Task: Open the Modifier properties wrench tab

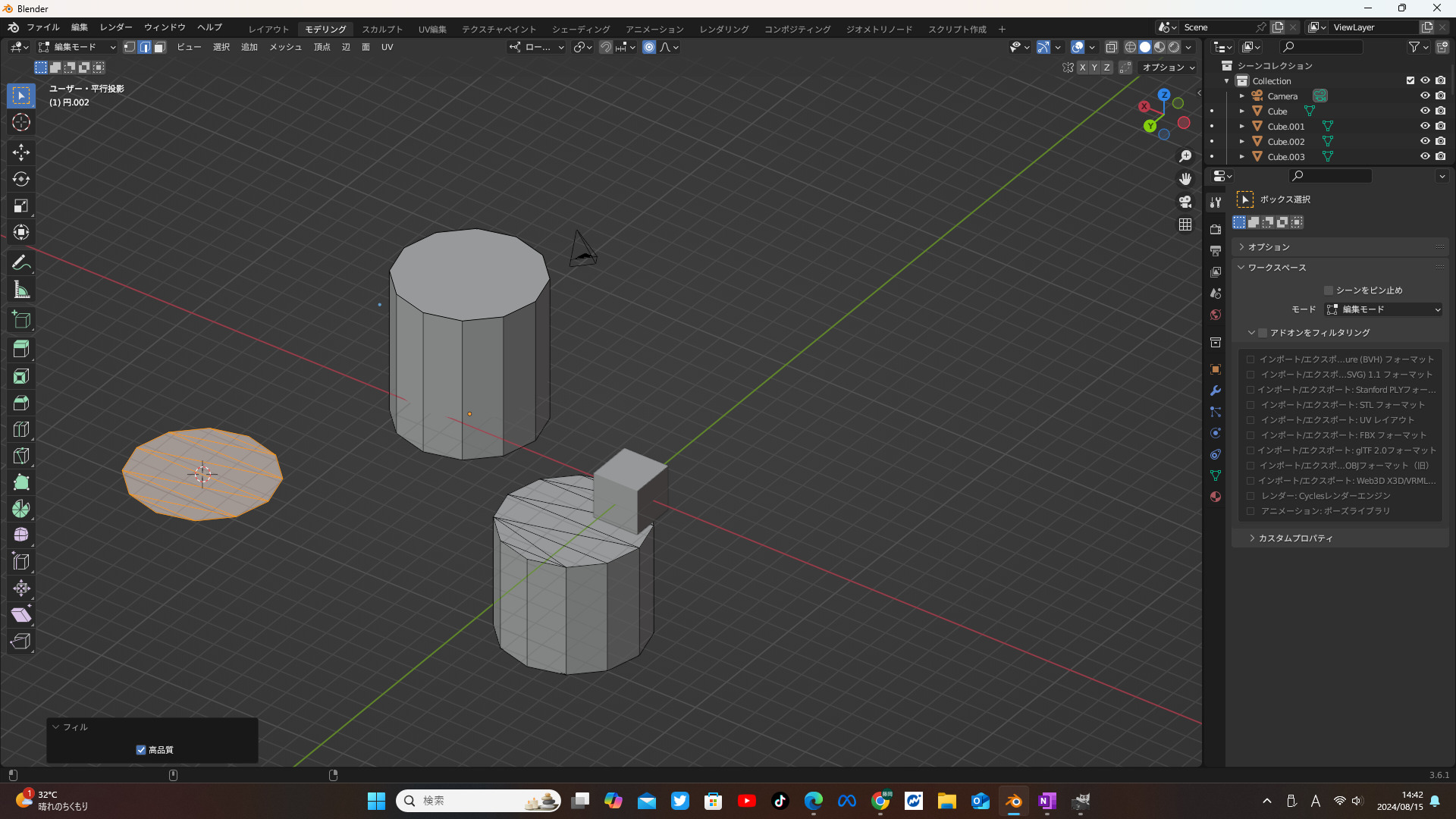Action: pyautogui.click(x=1216, y=391)
